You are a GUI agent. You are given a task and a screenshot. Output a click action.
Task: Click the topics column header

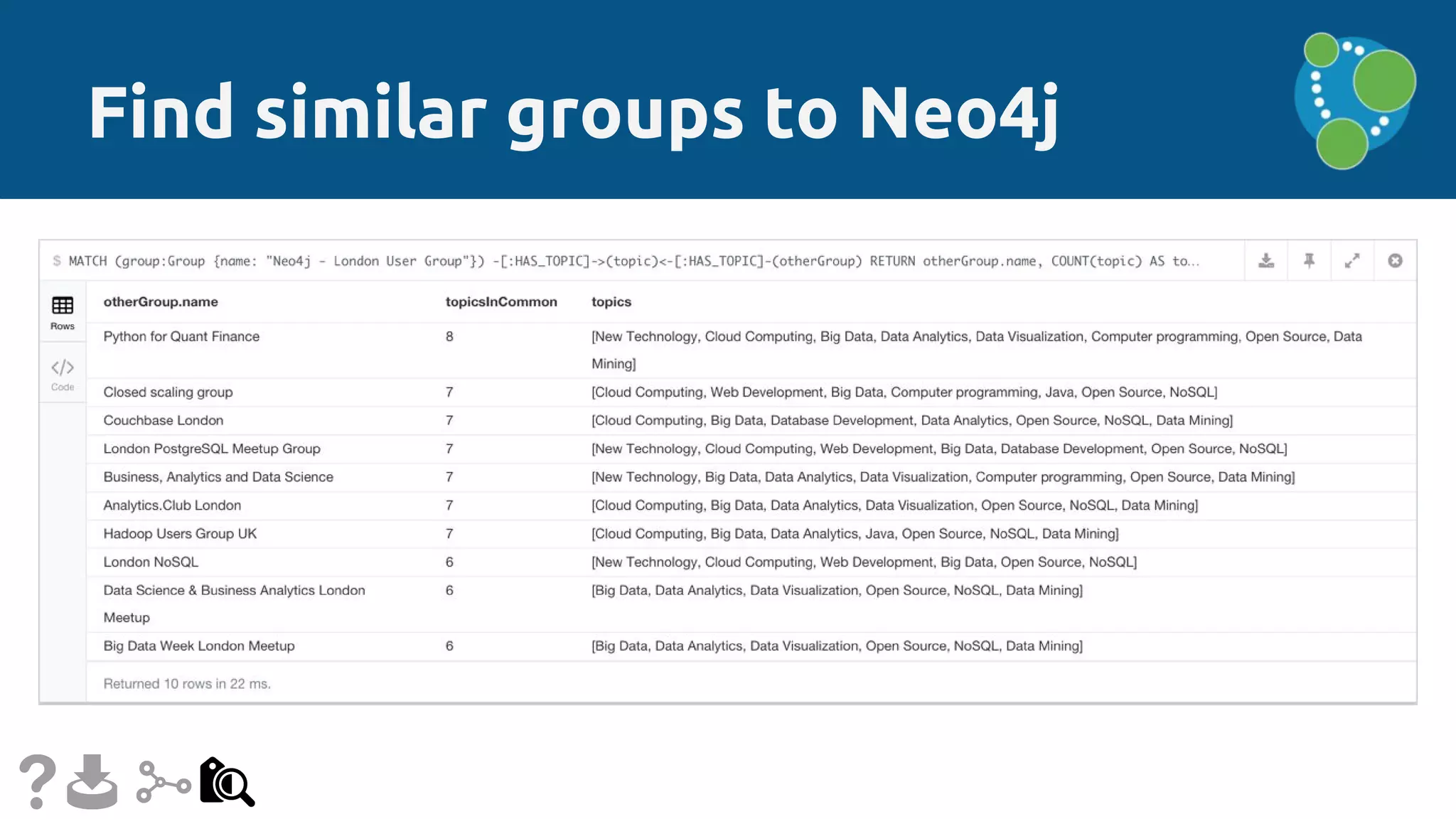[611, 301]
